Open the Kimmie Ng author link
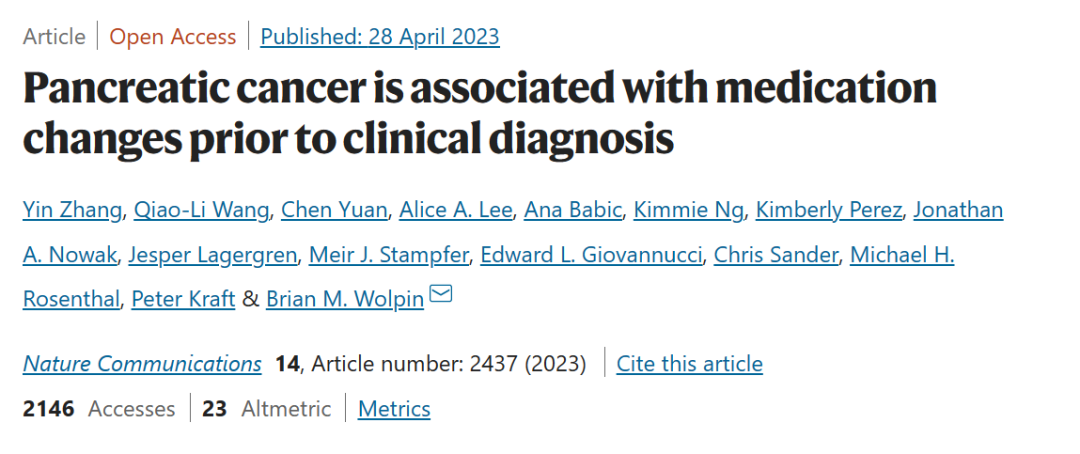 coord(688,210)
